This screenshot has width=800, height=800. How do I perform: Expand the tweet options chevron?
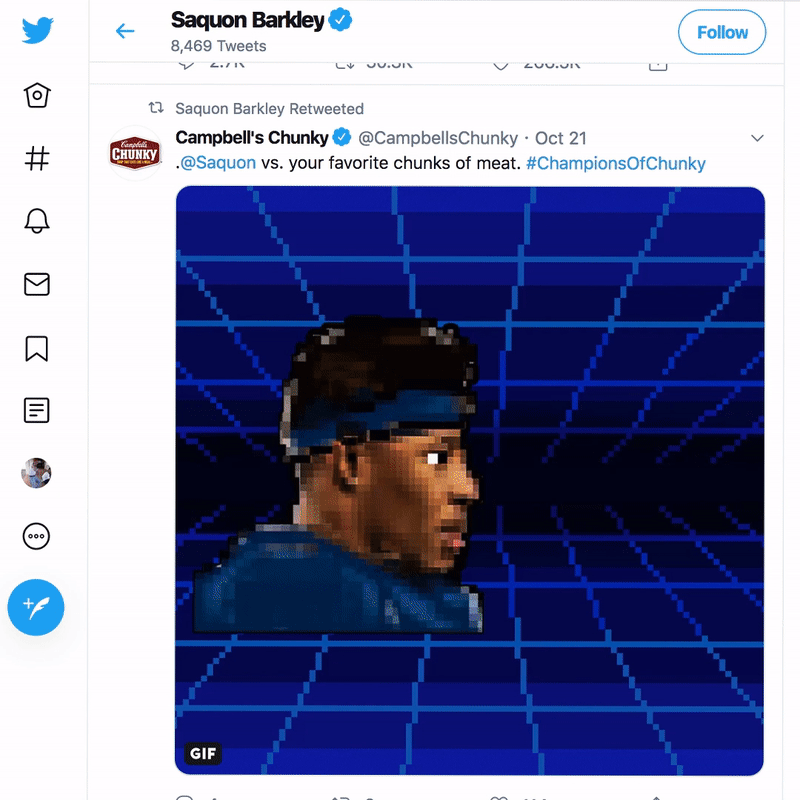757,138
